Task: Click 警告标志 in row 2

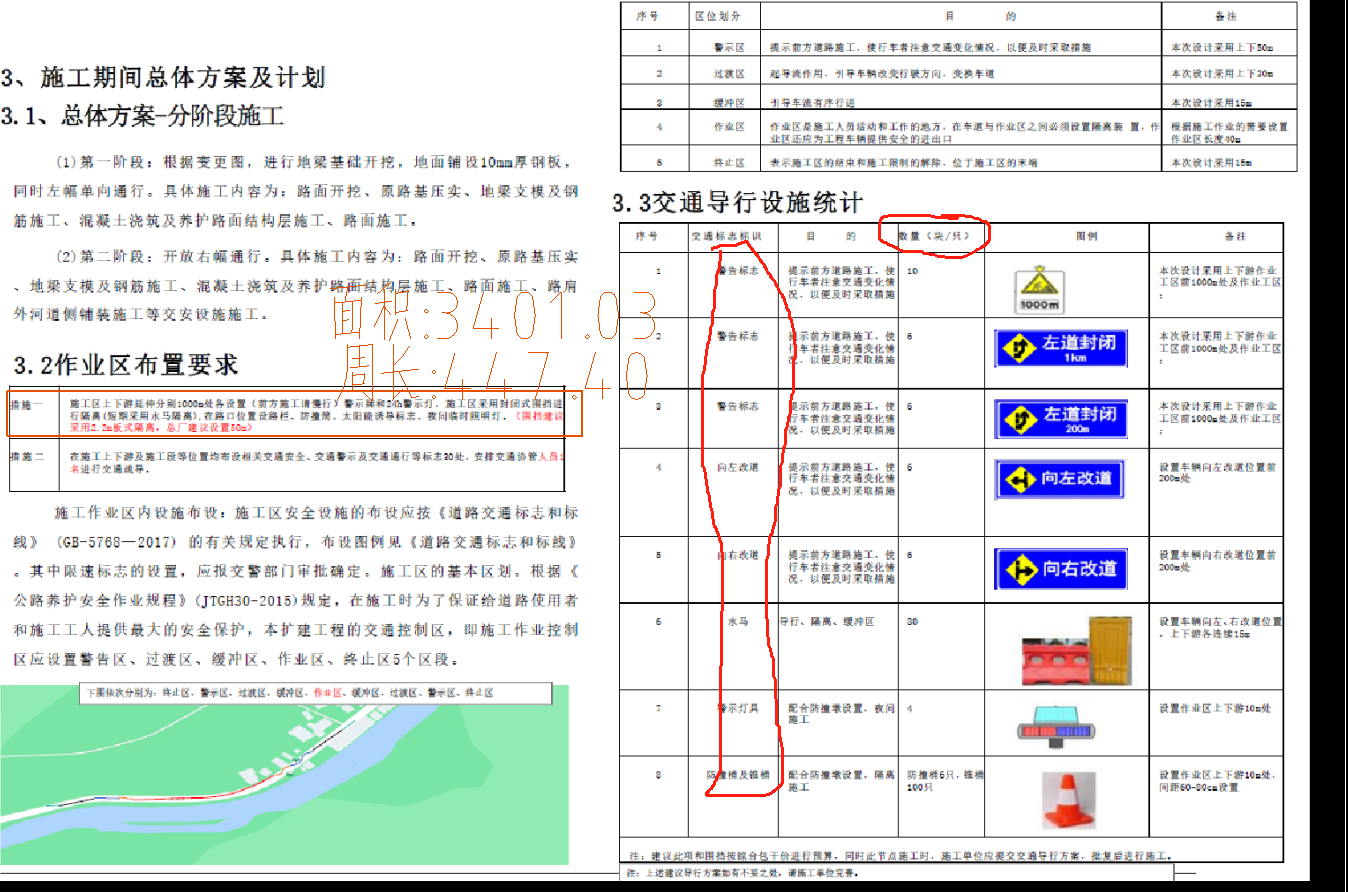Action: 738,336
